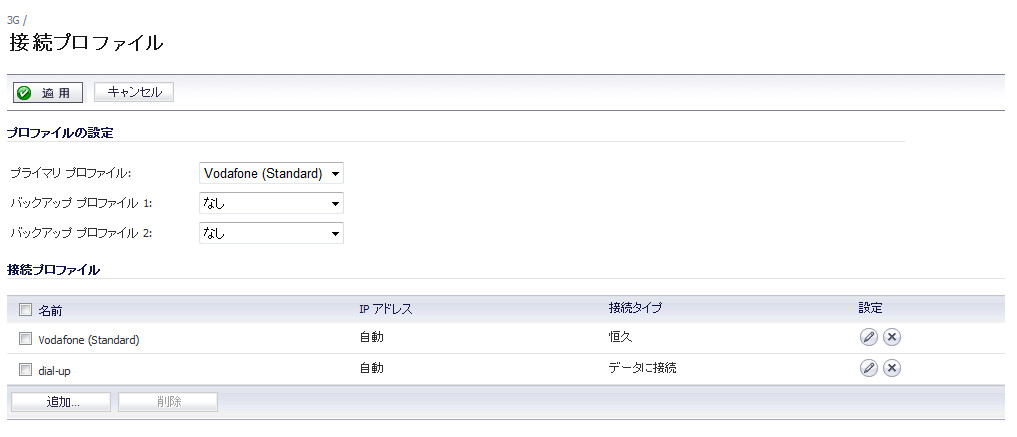This screenshot has height=437, width=1017.
Task: Delete the Vodafone (Standard) profile X icon
Action: 892,337
